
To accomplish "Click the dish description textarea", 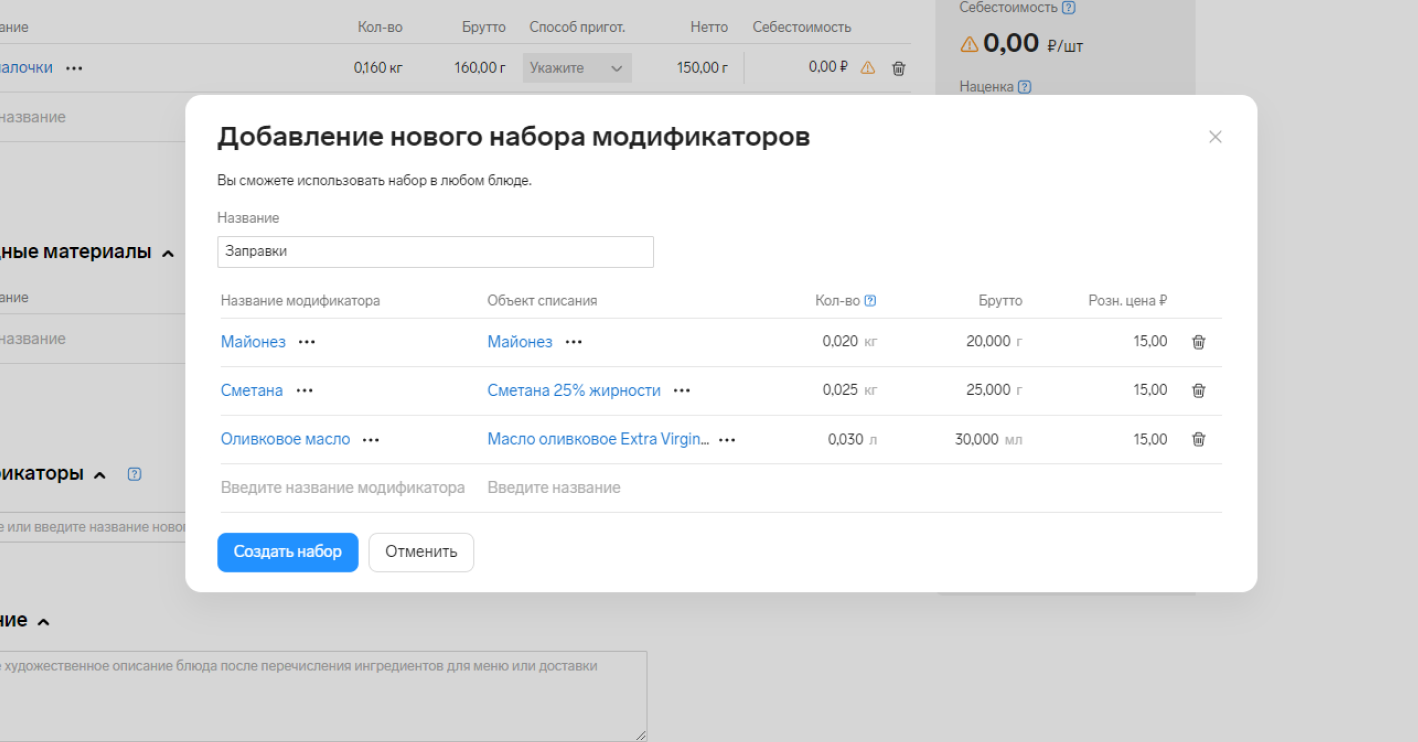I will (x=323, y=696).
